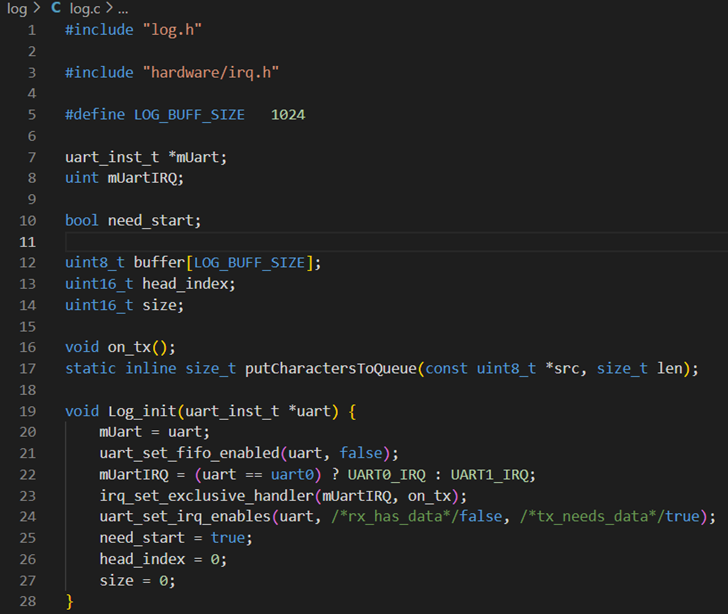Viewport: 728px width, 614px height.
Task: Click the closing brace on line 28
Action: pyautogui.click(x=69, y=601)
